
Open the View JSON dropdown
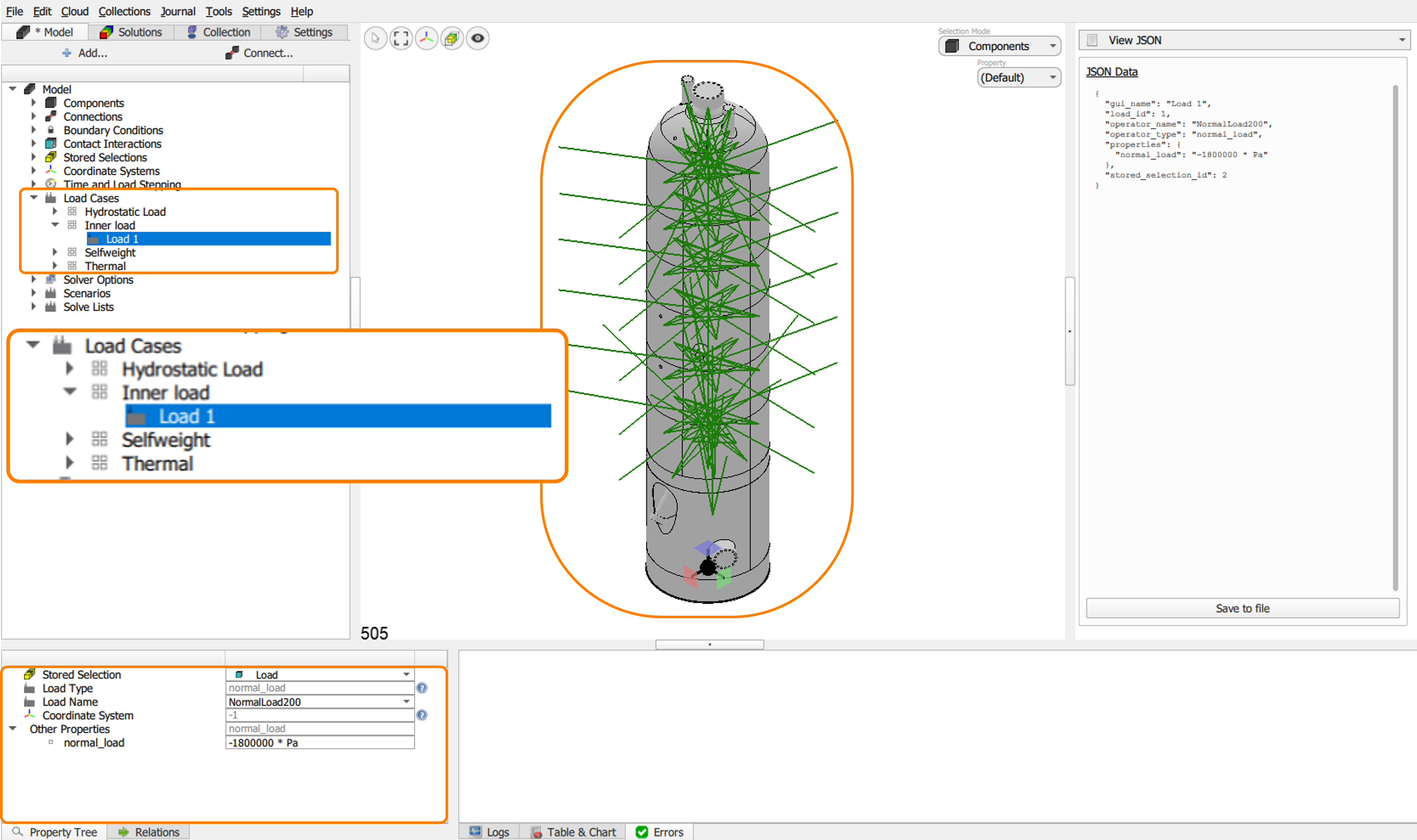point(1402,40)
